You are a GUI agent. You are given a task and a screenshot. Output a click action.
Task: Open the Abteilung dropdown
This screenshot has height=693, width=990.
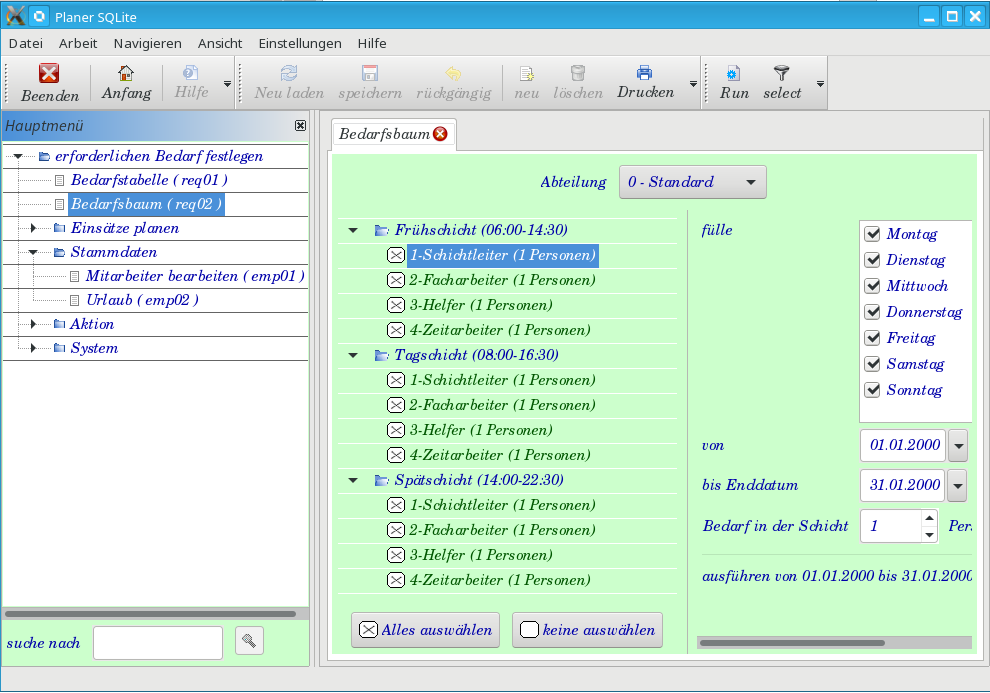[692, 182]
